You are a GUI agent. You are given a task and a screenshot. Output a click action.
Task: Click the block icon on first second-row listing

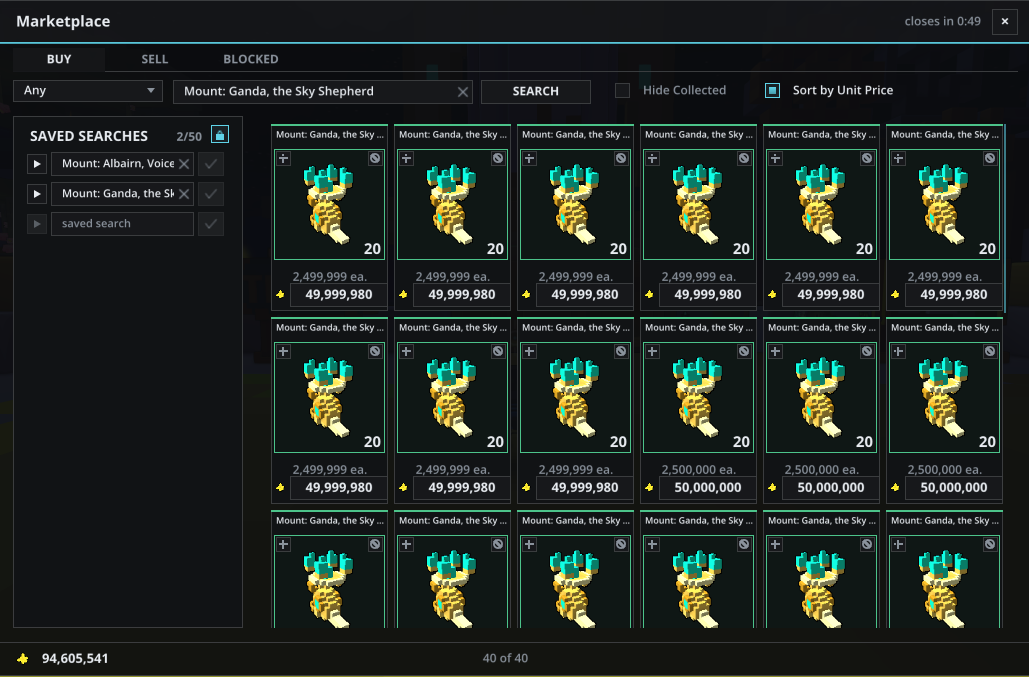[x=375, y=351]
